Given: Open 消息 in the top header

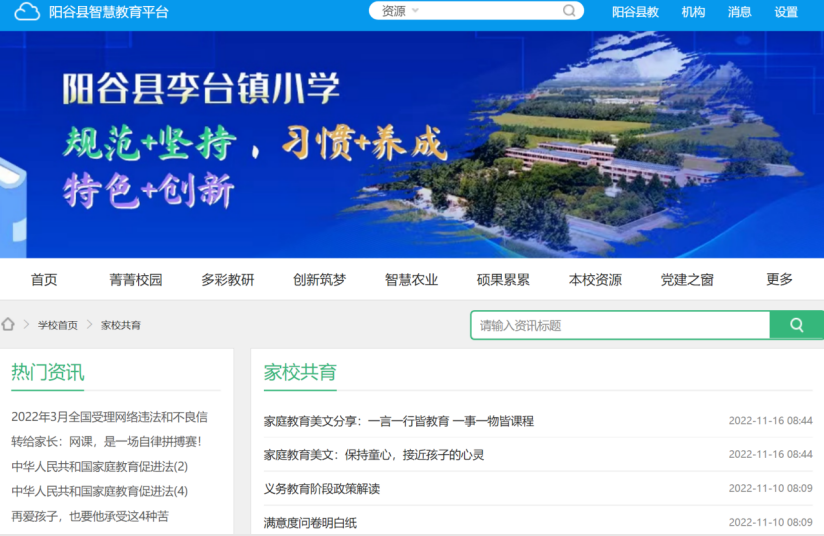Looking at the screenshot, I should click(x=739, y=12).
